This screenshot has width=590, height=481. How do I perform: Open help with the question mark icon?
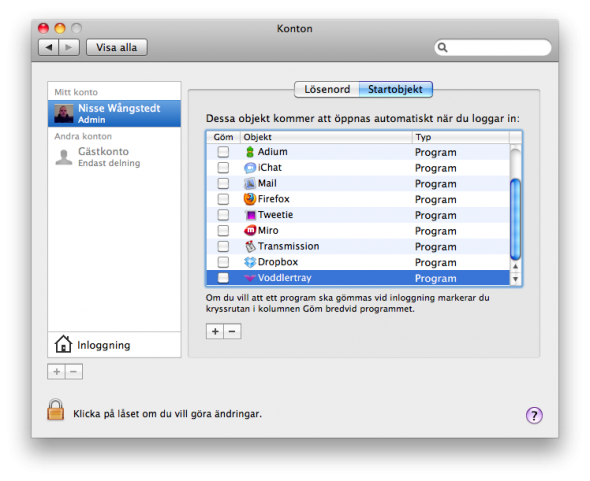point(534,415)
